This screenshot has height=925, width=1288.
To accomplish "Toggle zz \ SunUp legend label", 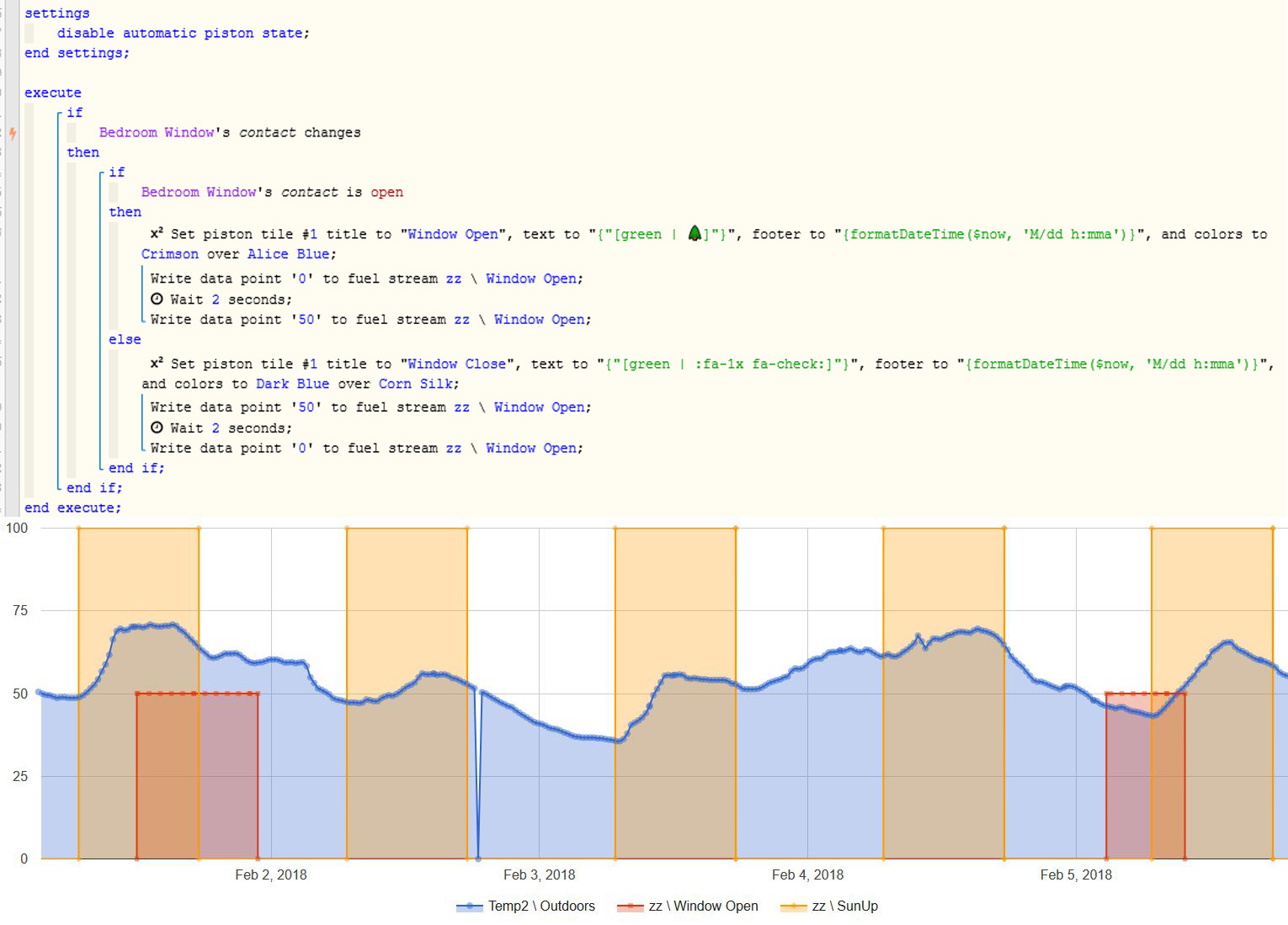I will tap(844, 906).
